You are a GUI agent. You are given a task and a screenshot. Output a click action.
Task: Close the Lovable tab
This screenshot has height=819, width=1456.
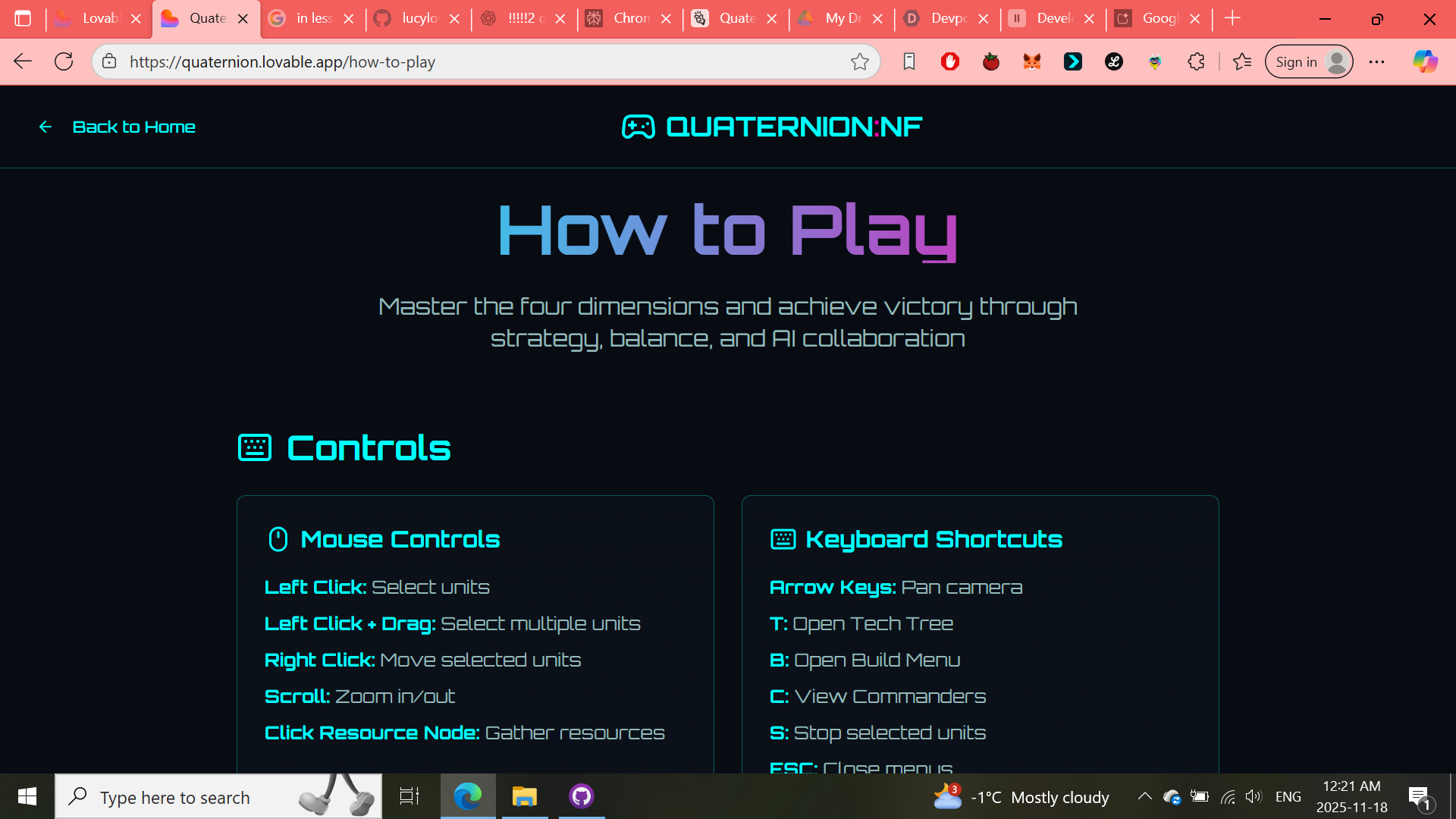coord(136,19)
